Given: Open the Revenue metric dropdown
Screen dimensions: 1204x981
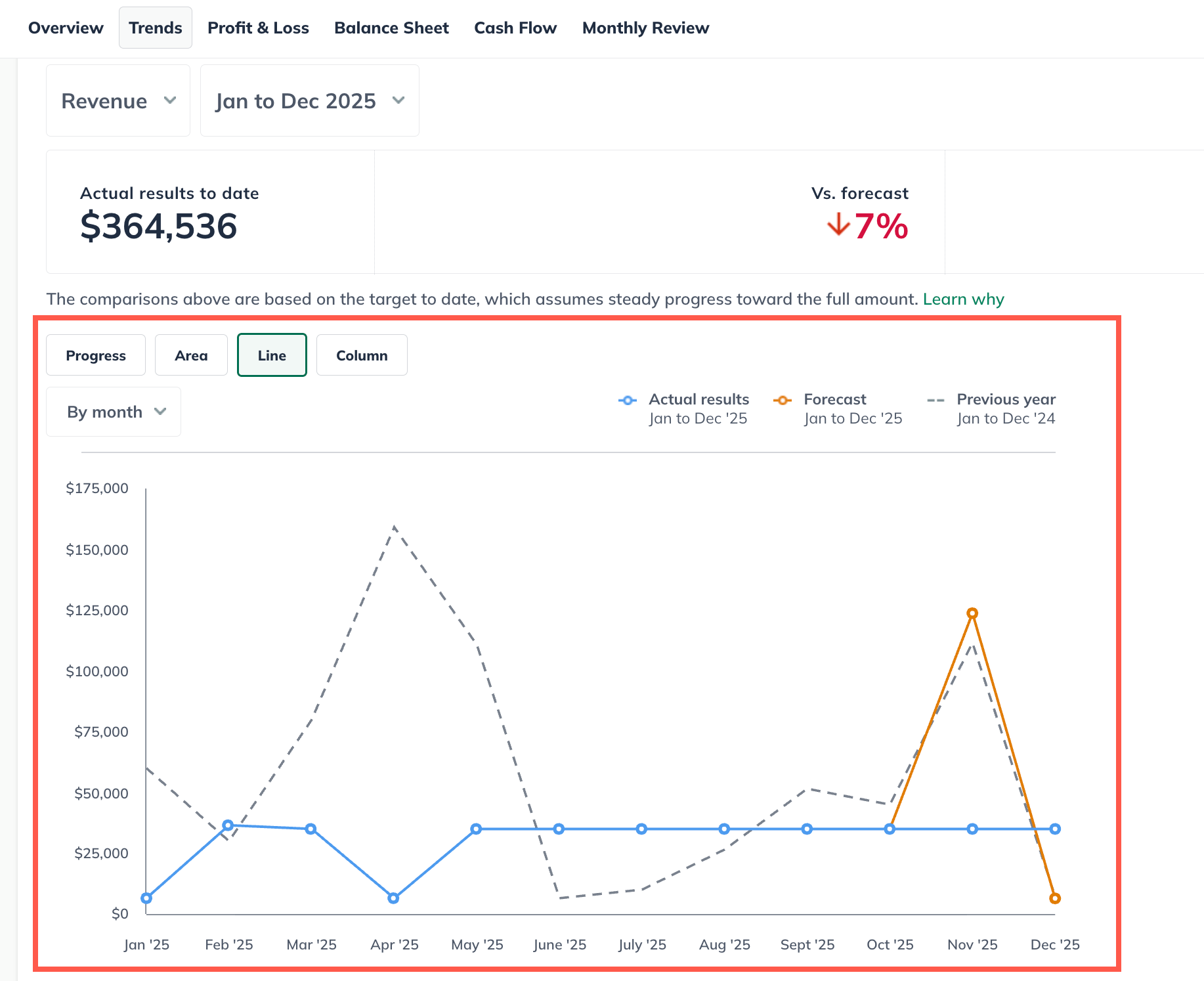Looking at the screenshot, I should pos(118,101).
